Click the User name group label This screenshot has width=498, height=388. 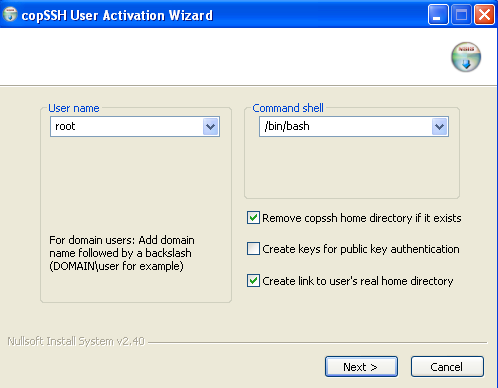point(74,108)
